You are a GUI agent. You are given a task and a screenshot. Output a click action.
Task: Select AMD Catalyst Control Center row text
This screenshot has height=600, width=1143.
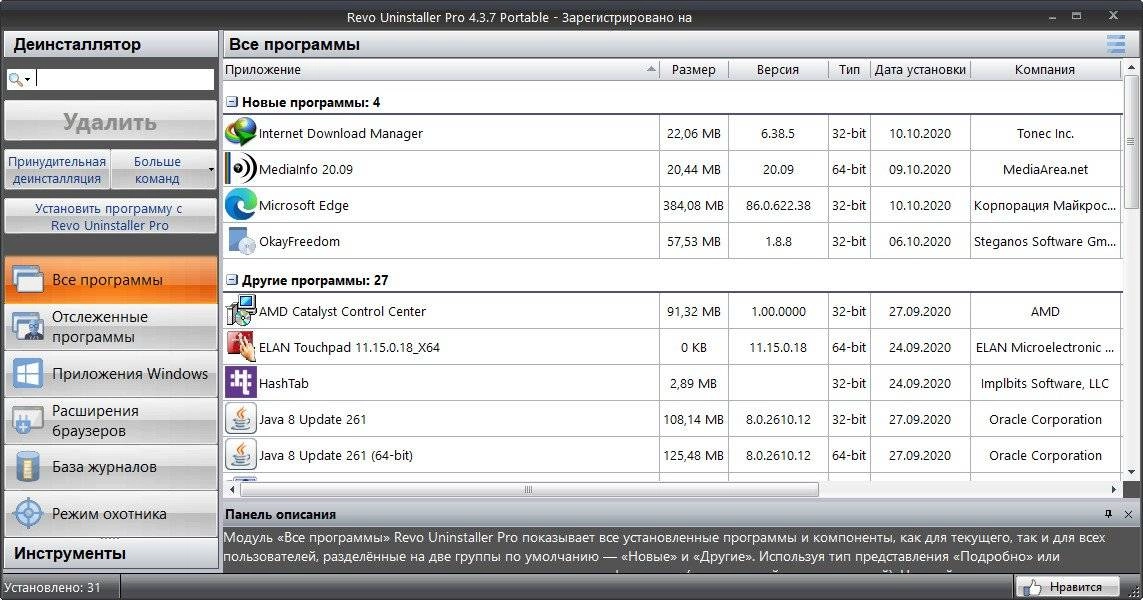(342, 311)
